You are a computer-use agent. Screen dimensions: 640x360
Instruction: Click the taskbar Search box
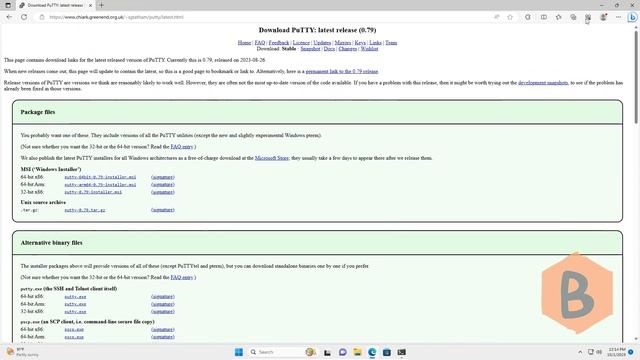tap(282, 352)
